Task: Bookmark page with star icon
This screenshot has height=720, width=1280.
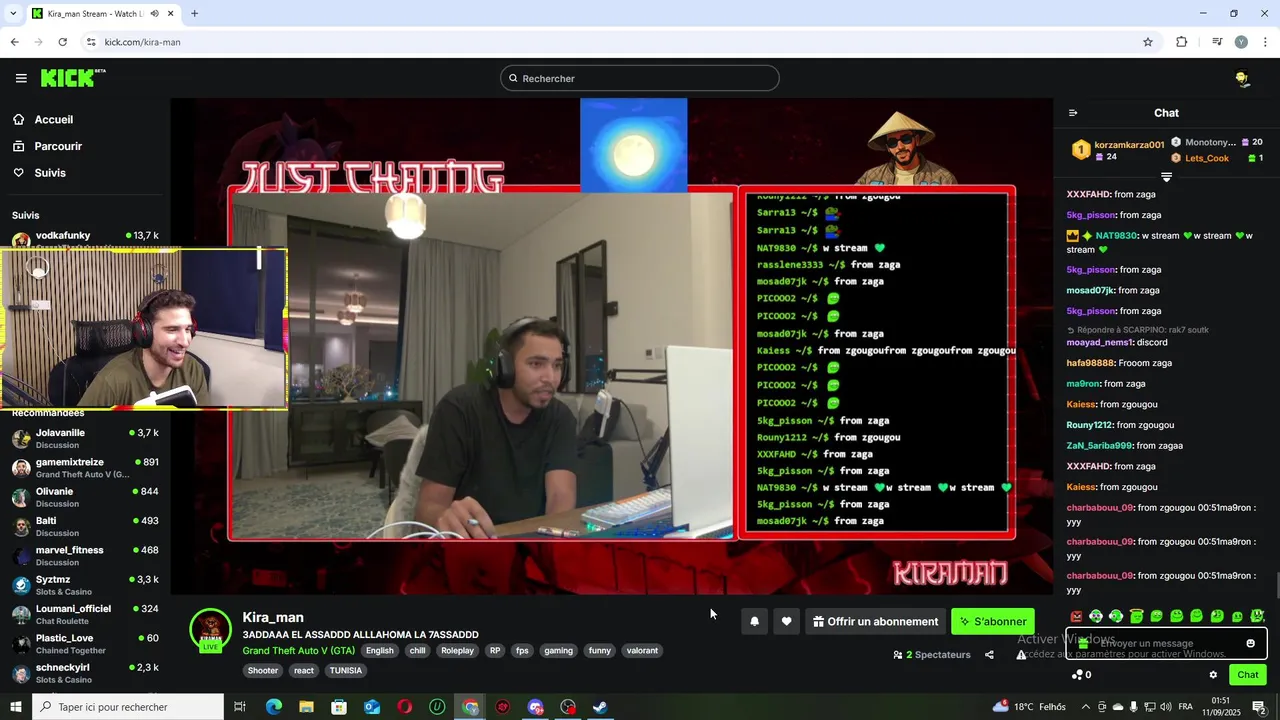Action: (x=1148, y=42)
